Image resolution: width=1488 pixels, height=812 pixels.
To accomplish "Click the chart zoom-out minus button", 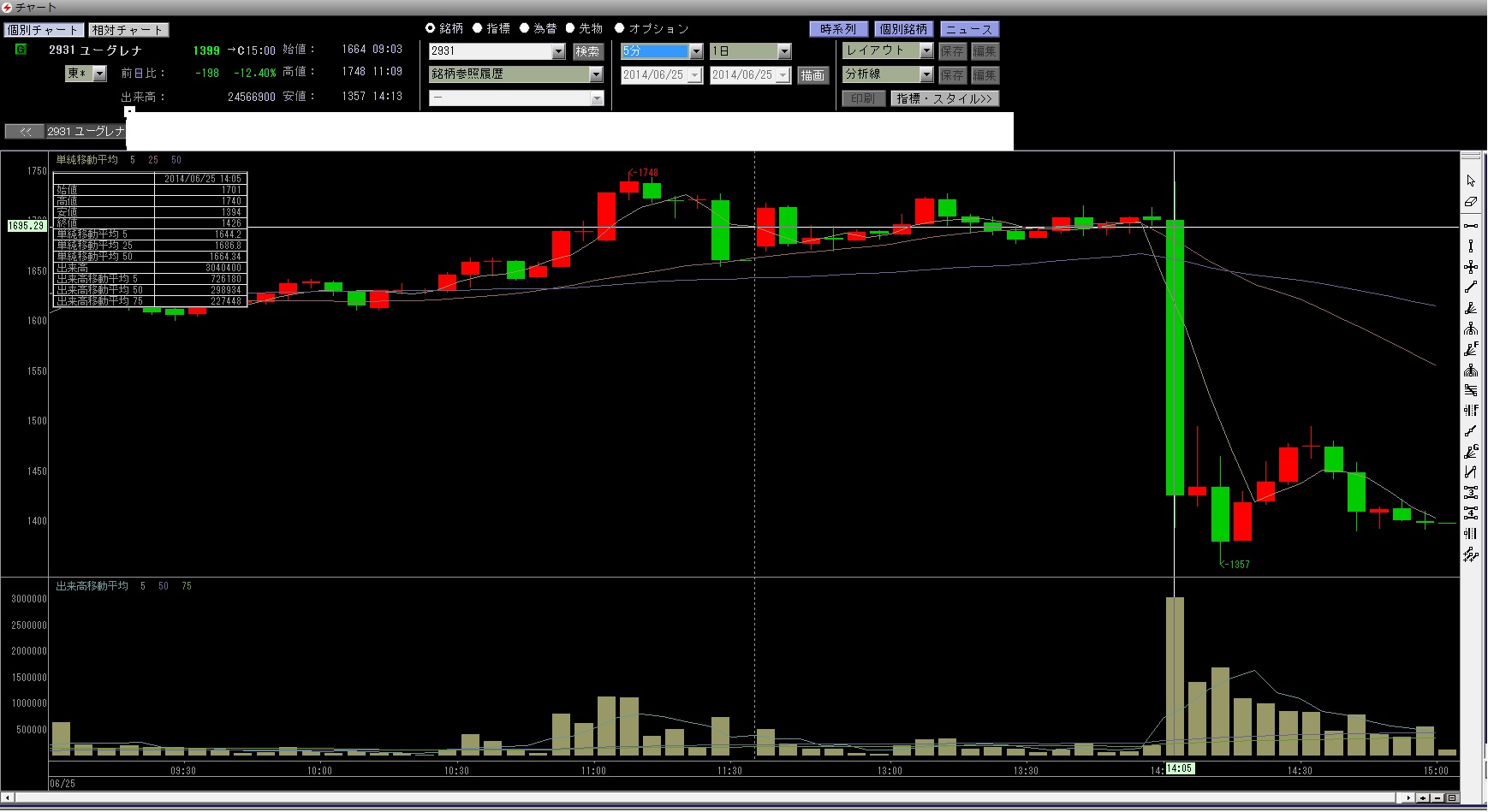I will pos(1437,797).
